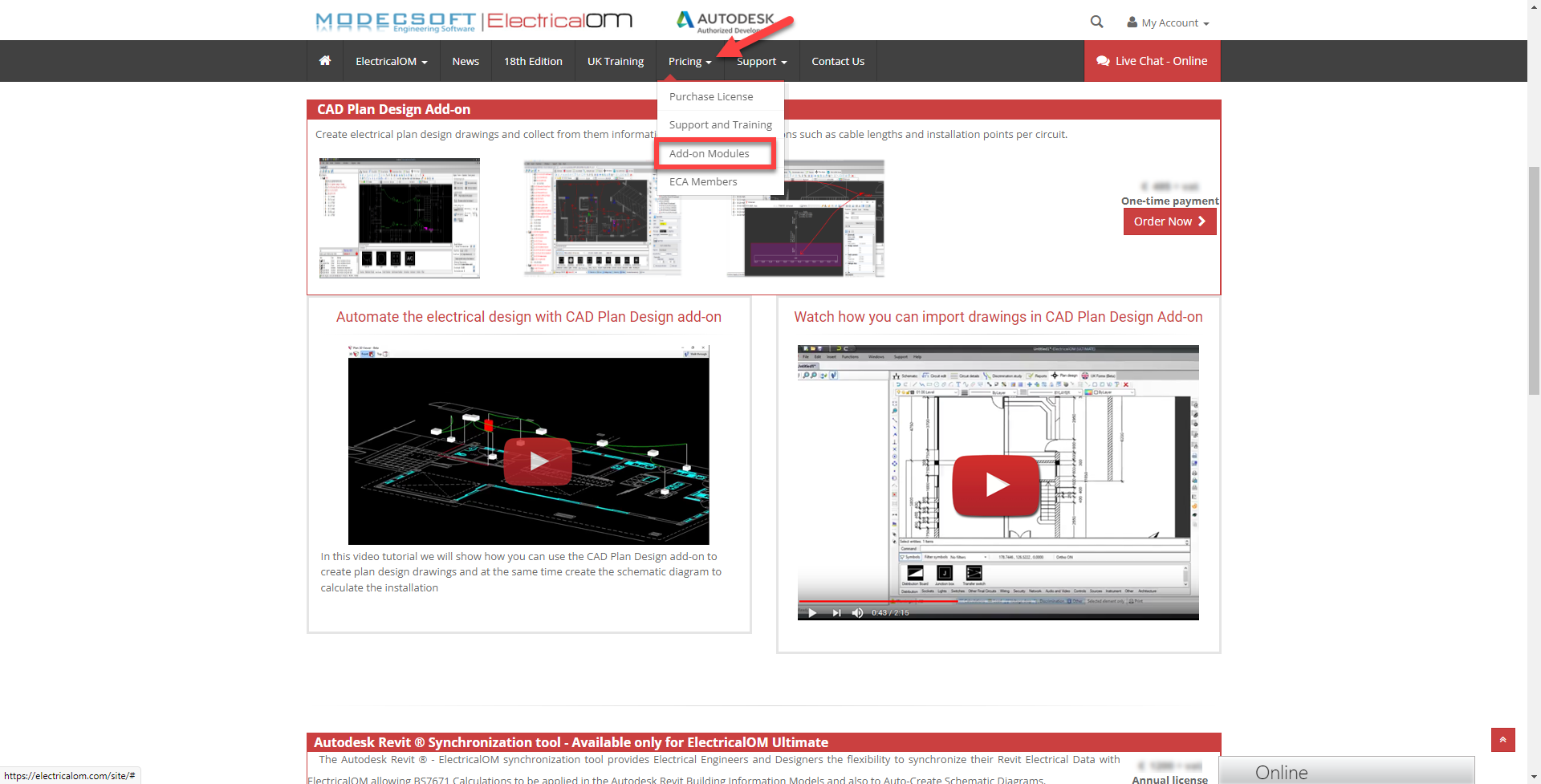The width and height of the screenshot is (1541, 784).
Task: Click the Home icon in navbar
Action: point(325,61)
